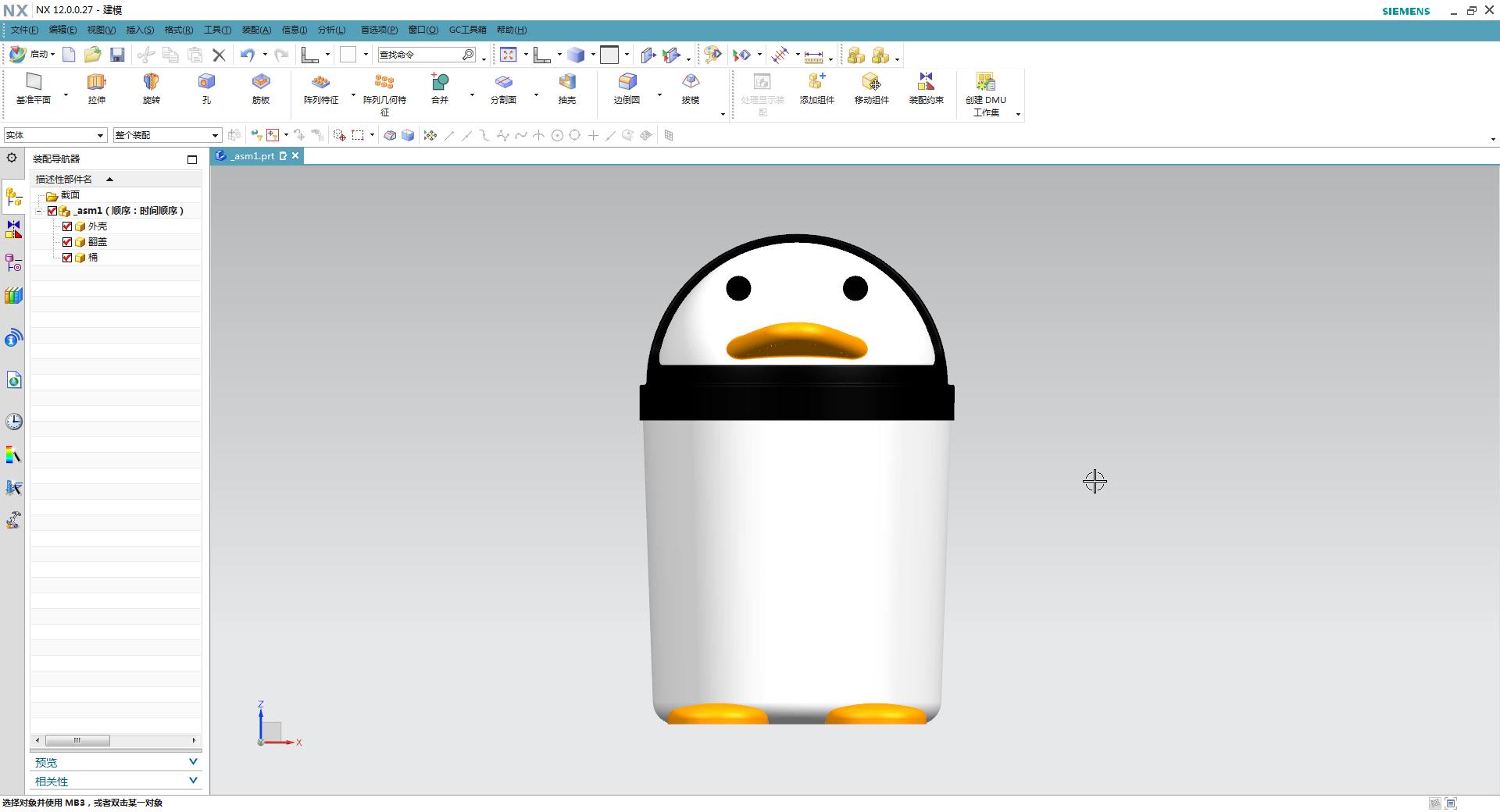Toggle the _asm1 assembly checkbox

pos(52,211)
